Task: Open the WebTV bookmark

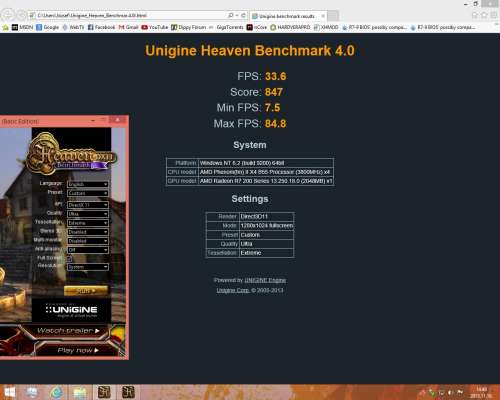Action: pos(73,27)
